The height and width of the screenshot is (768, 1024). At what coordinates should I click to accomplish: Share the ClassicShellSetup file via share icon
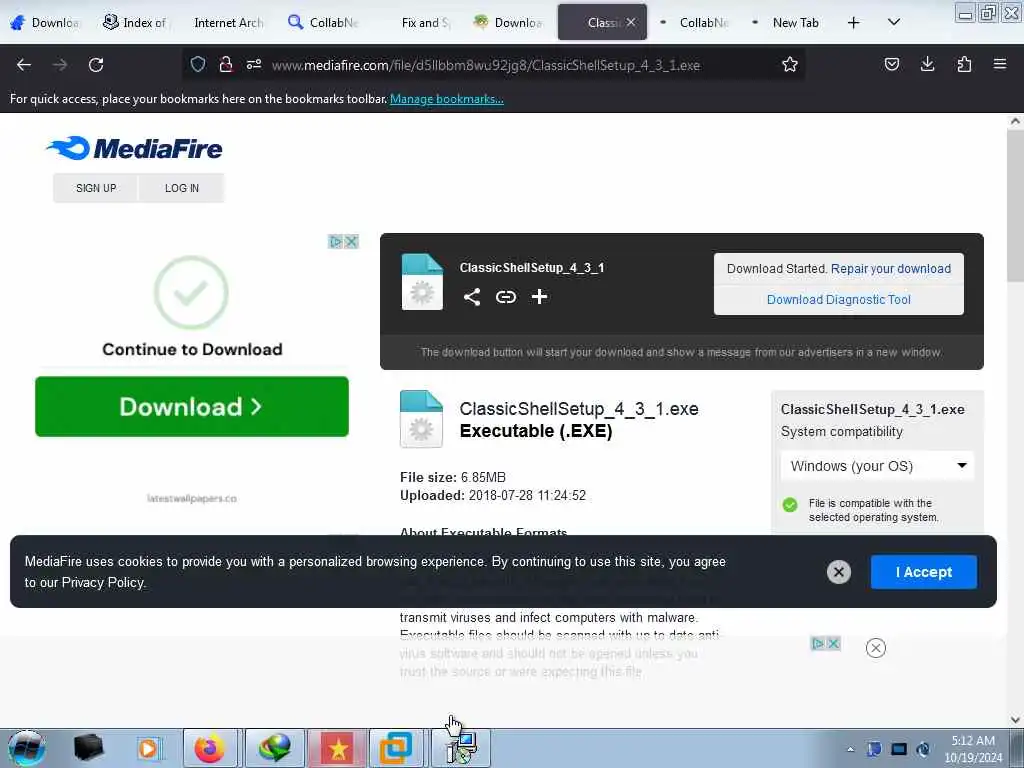(472, 297)
